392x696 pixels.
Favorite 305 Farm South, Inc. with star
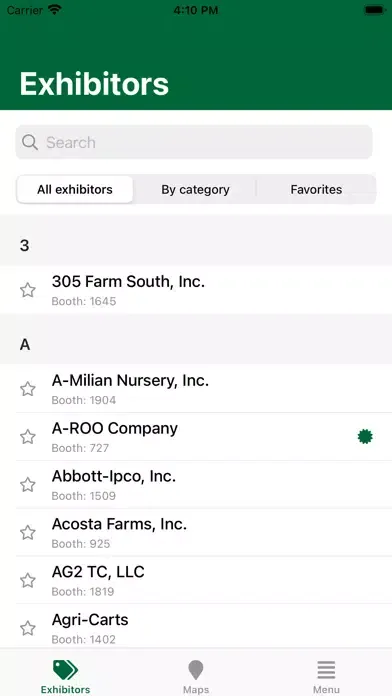click(28, 290)
